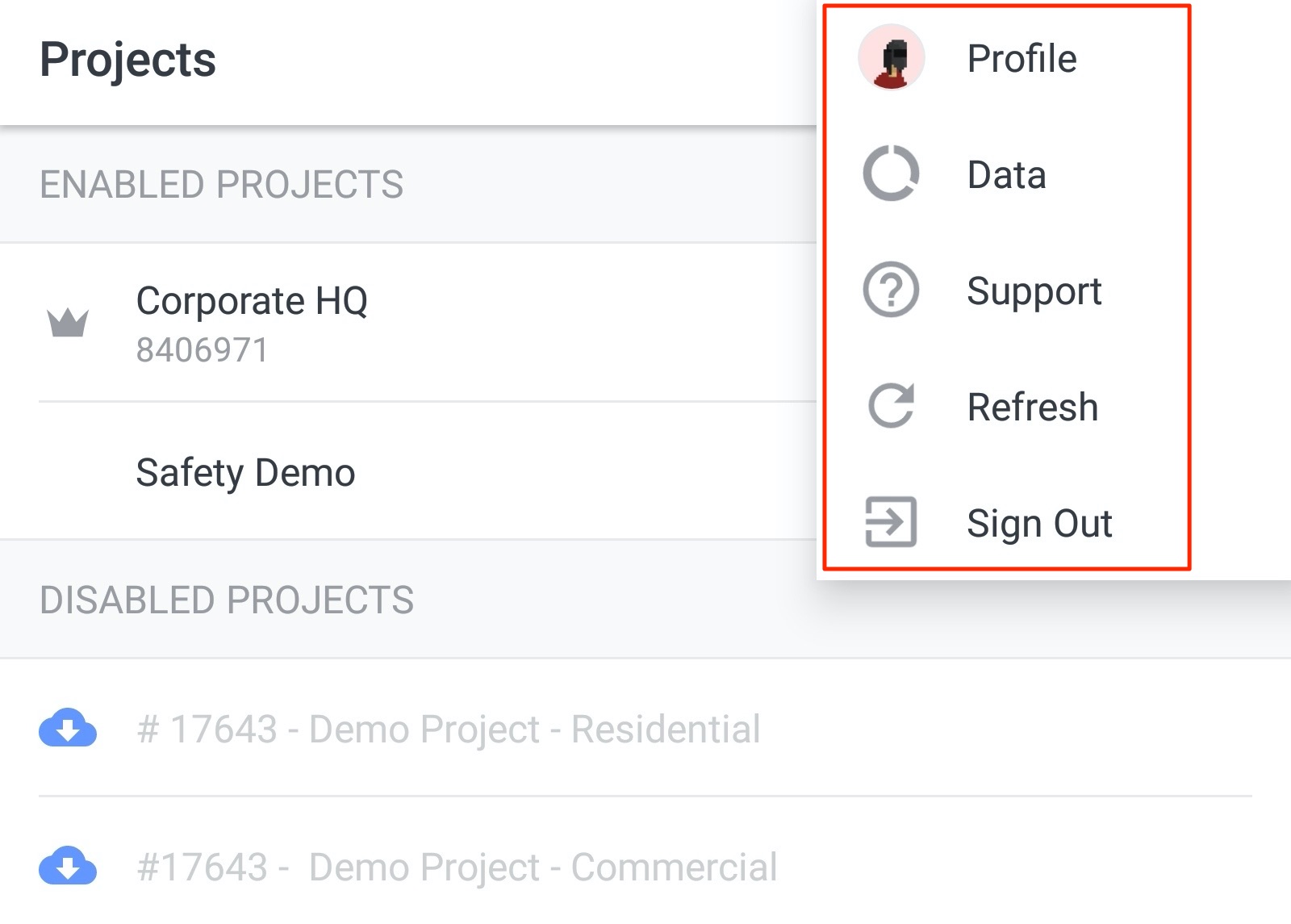Click the Sign Out arrow icon
Screen dimensions: 1291x924
pos(891,522)
